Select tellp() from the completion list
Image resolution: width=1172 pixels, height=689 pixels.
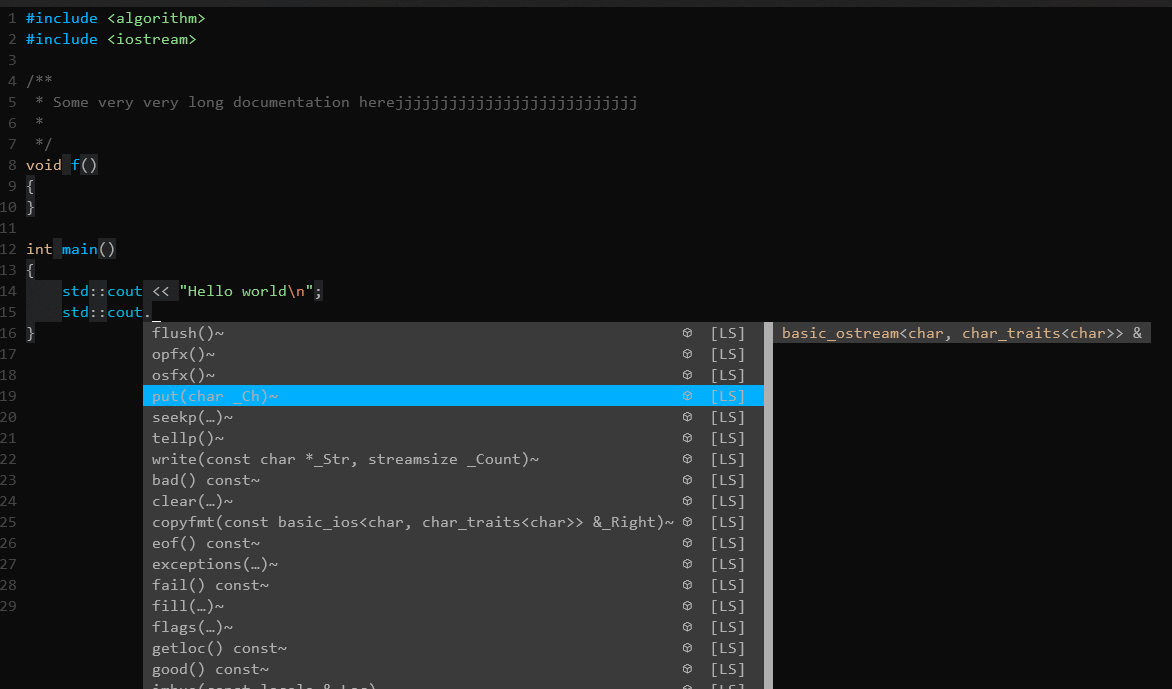click(x=188, y=438)
